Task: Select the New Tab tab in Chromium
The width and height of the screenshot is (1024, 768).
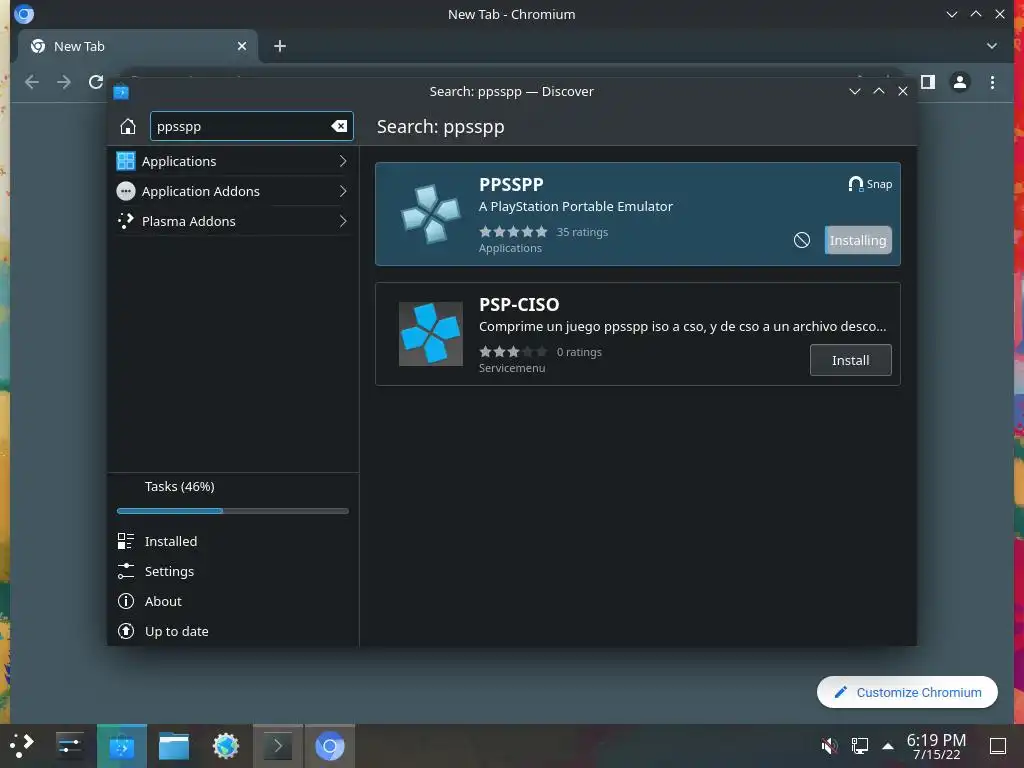Action: point(137,46)
